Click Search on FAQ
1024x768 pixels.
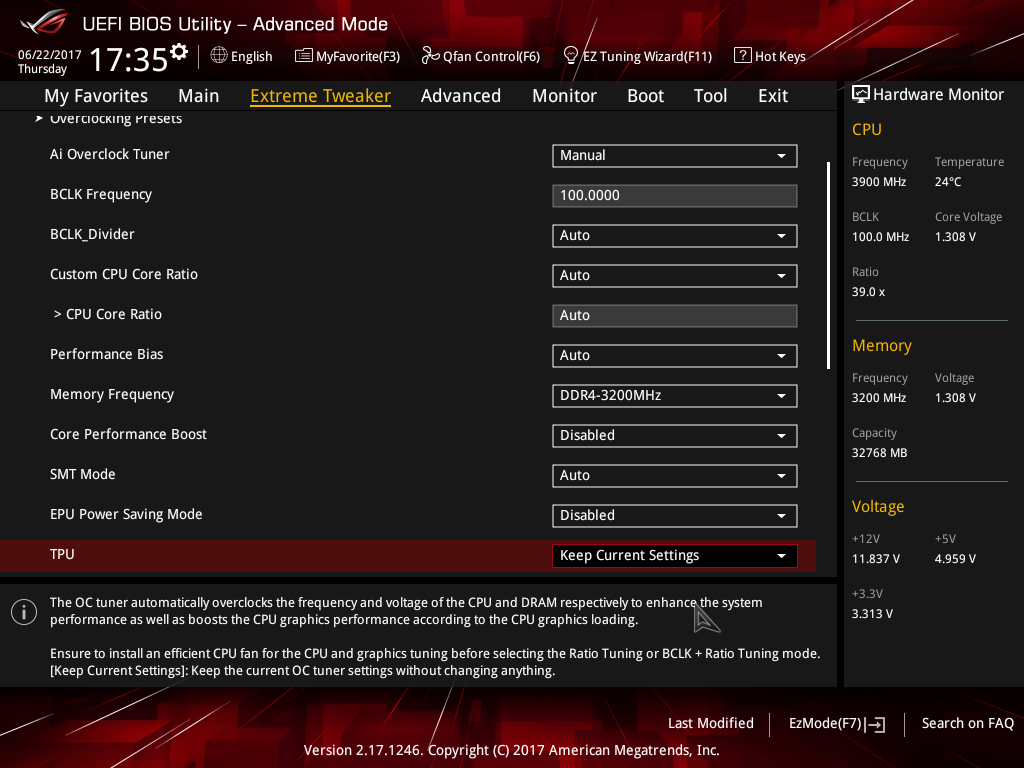point(967,723)
